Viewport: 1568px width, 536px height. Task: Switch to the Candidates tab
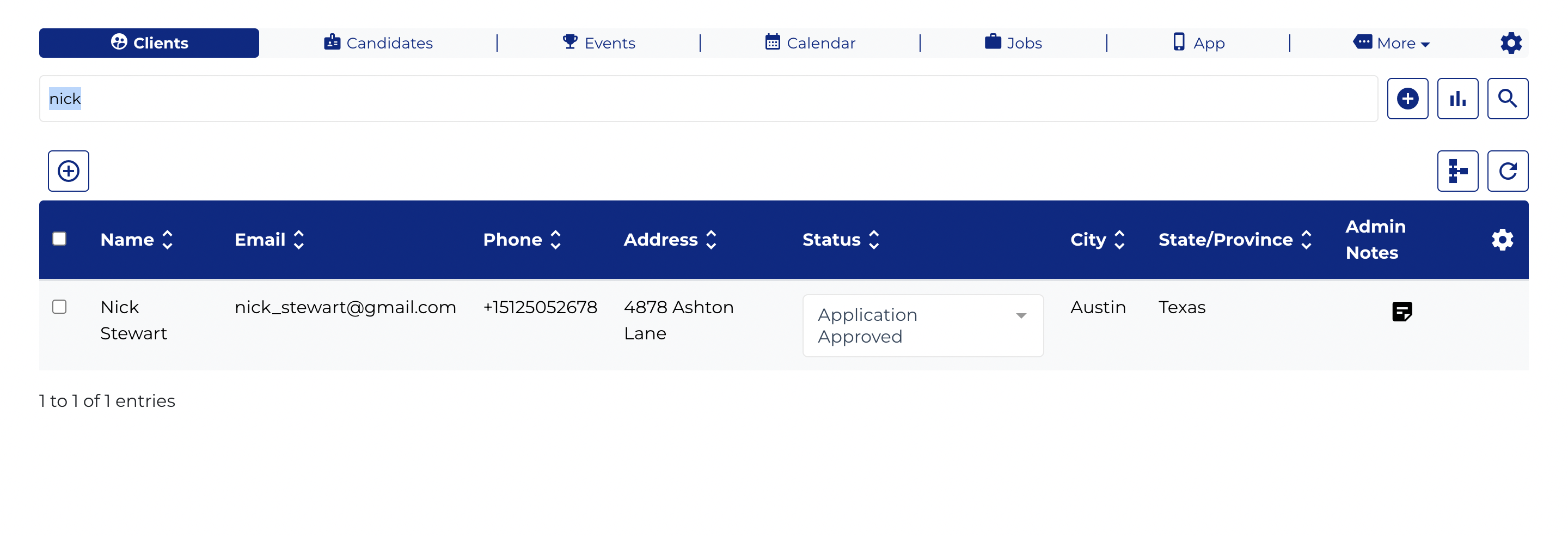point(378,43)
